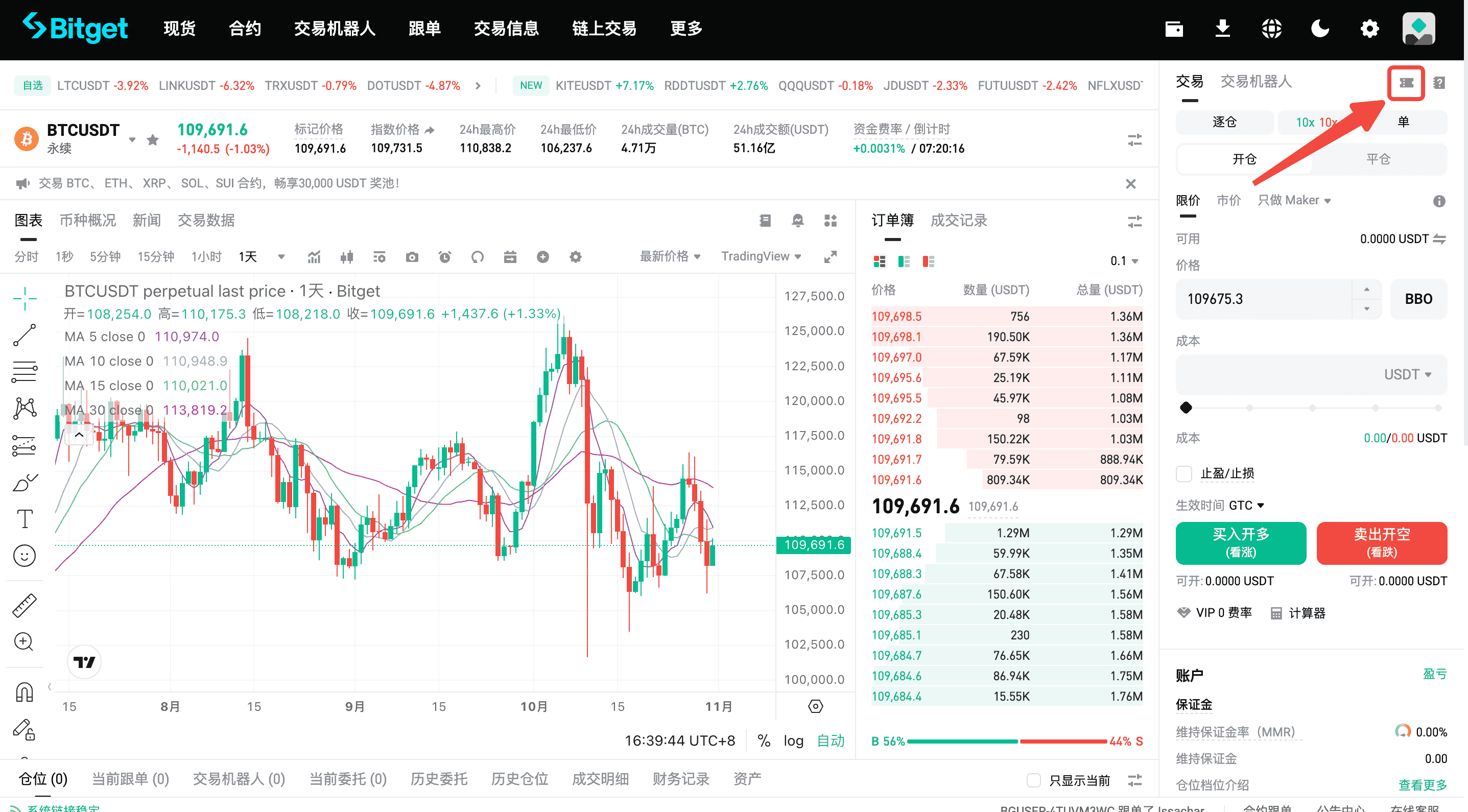1468x812 pixels.
Task: Click the leverage slider handle below cost
Action: click(x=1187, y=408)
